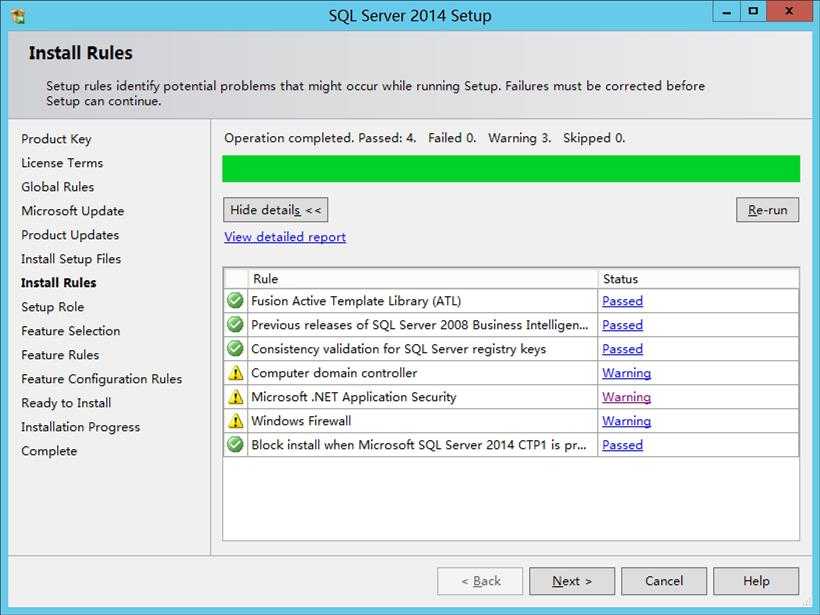This screenshot has width=820, height=615.
Task: Select Feature Selection step in sidebar
Action: pyautogui.click(x=71, y=331)
